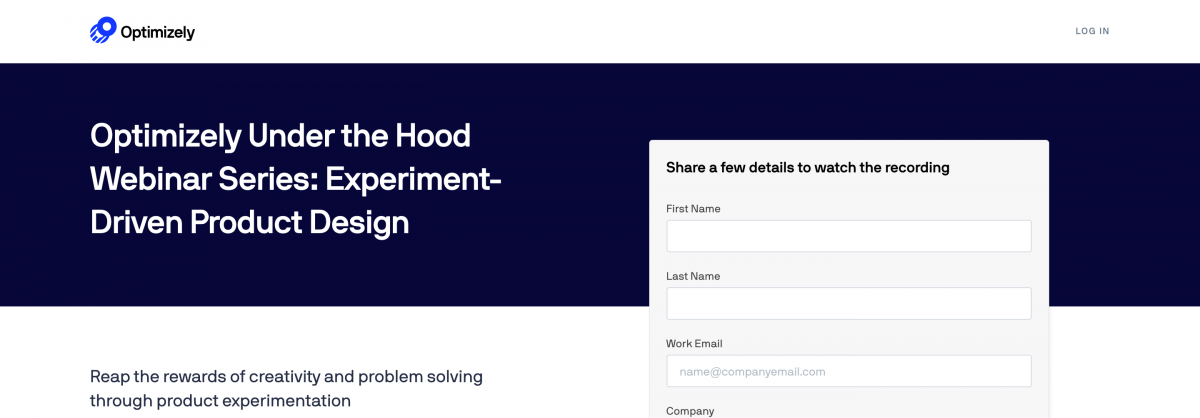Click the name@companyemail.com placeholder text
This screenshot has height=418, width=1200.
[752, 372]
